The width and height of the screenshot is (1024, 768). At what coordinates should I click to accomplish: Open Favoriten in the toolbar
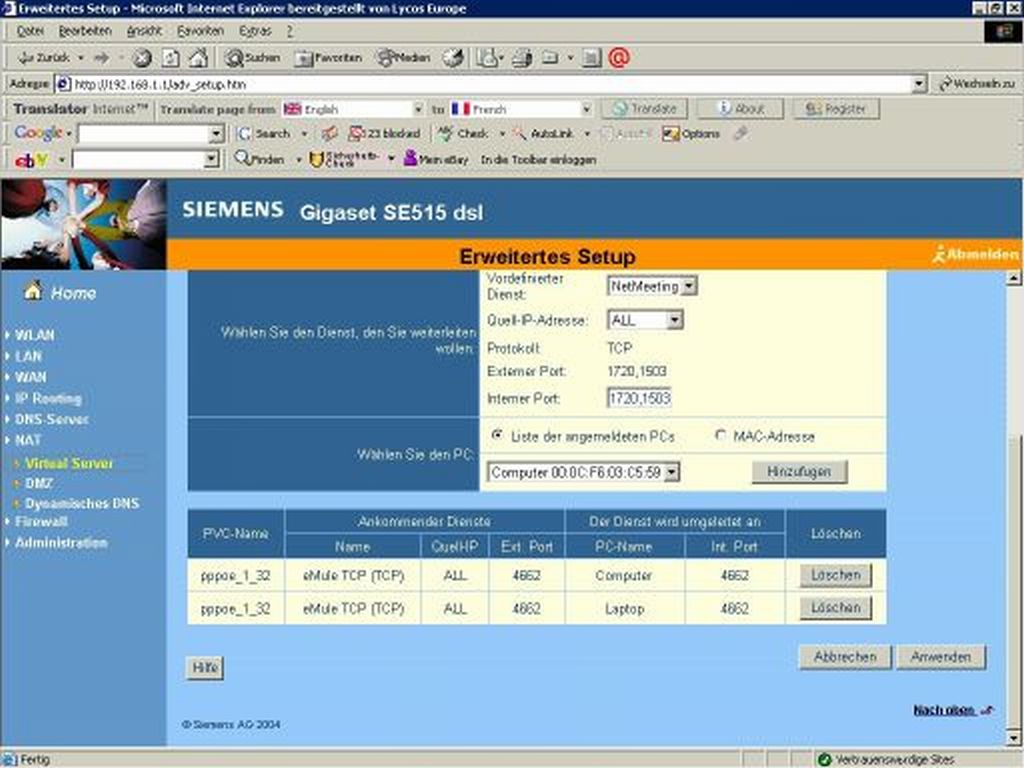click(328, 58)
